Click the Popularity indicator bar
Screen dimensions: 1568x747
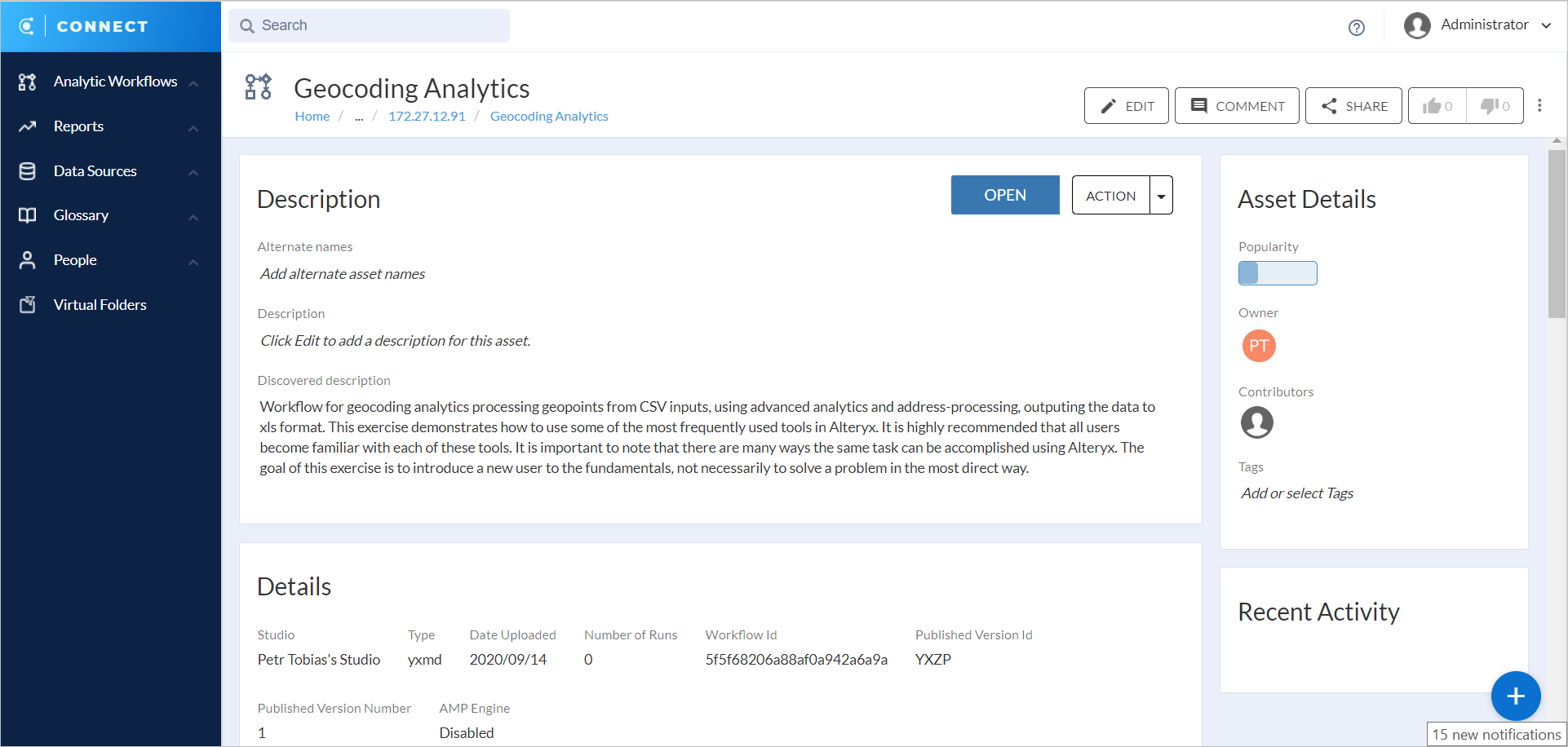[x=1277, y=273]
